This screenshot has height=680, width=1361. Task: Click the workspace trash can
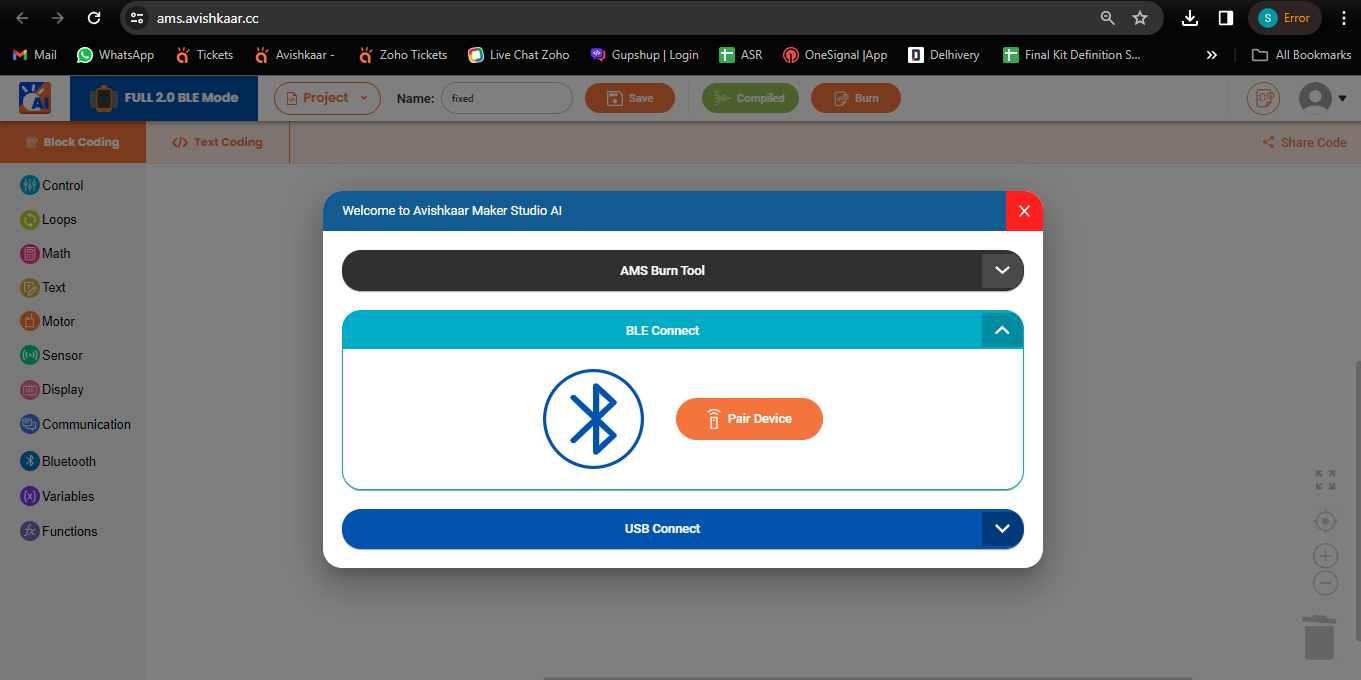point(1319,637)
